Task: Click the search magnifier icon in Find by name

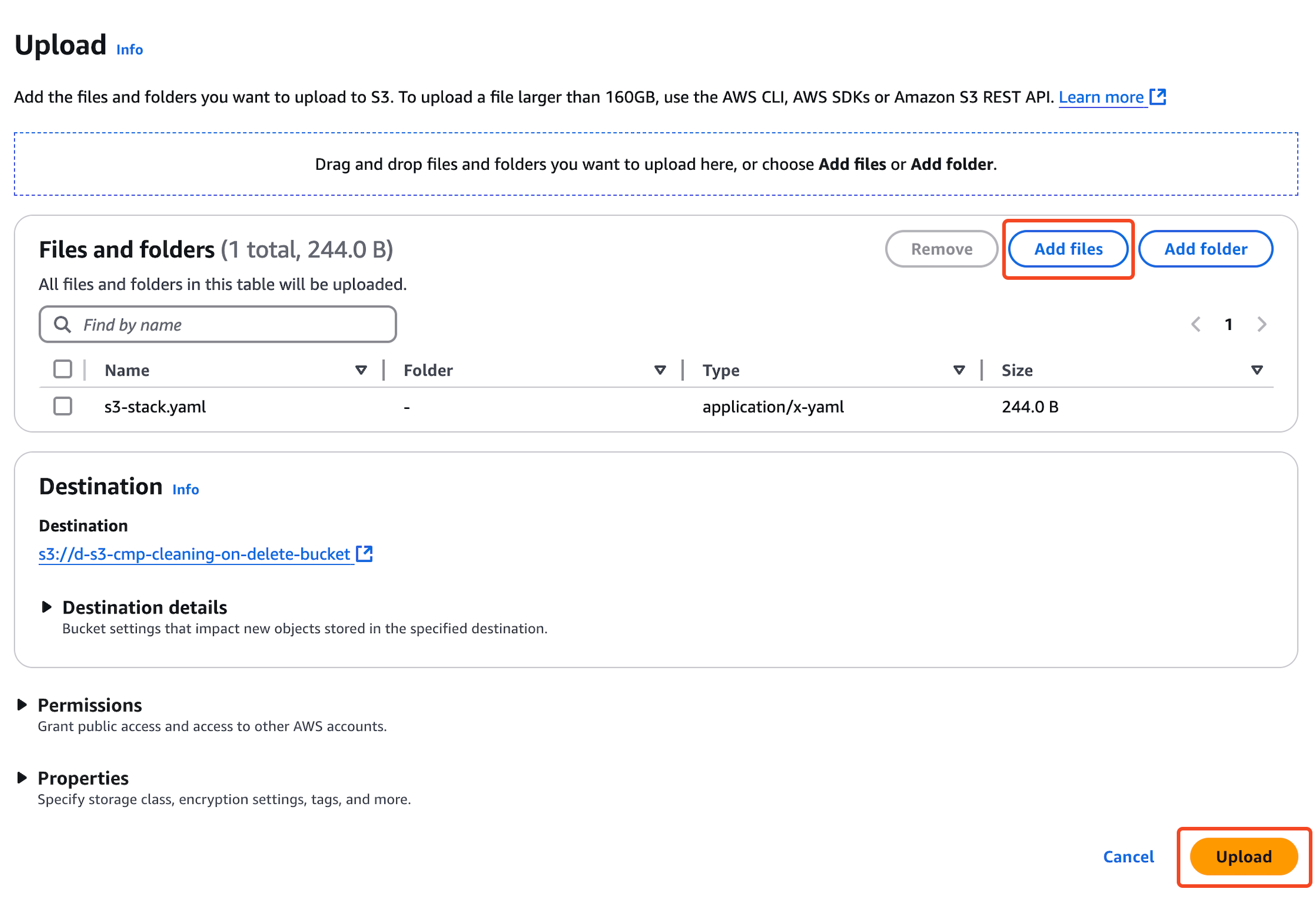Action: 62,325
